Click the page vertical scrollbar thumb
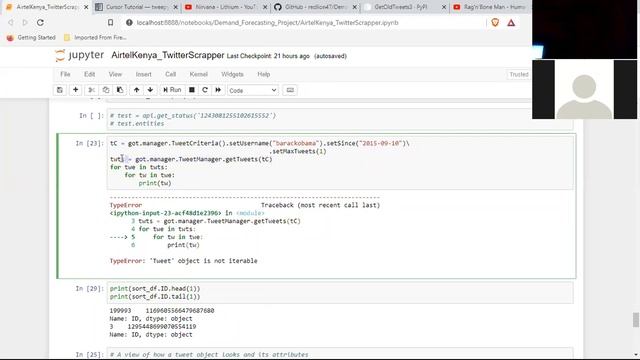 (636, 320)
